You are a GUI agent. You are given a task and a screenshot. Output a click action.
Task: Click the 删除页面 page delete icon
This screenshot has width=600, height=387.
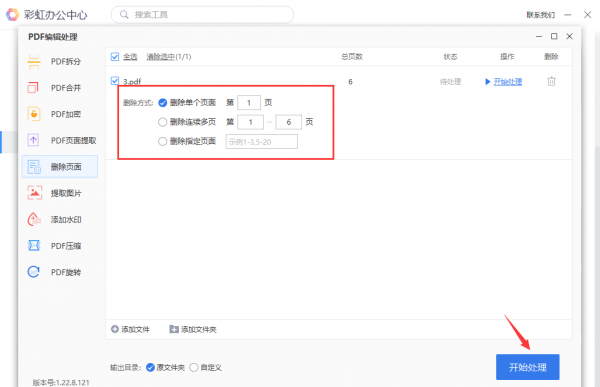pyautogui.click(x=34, y=167)
